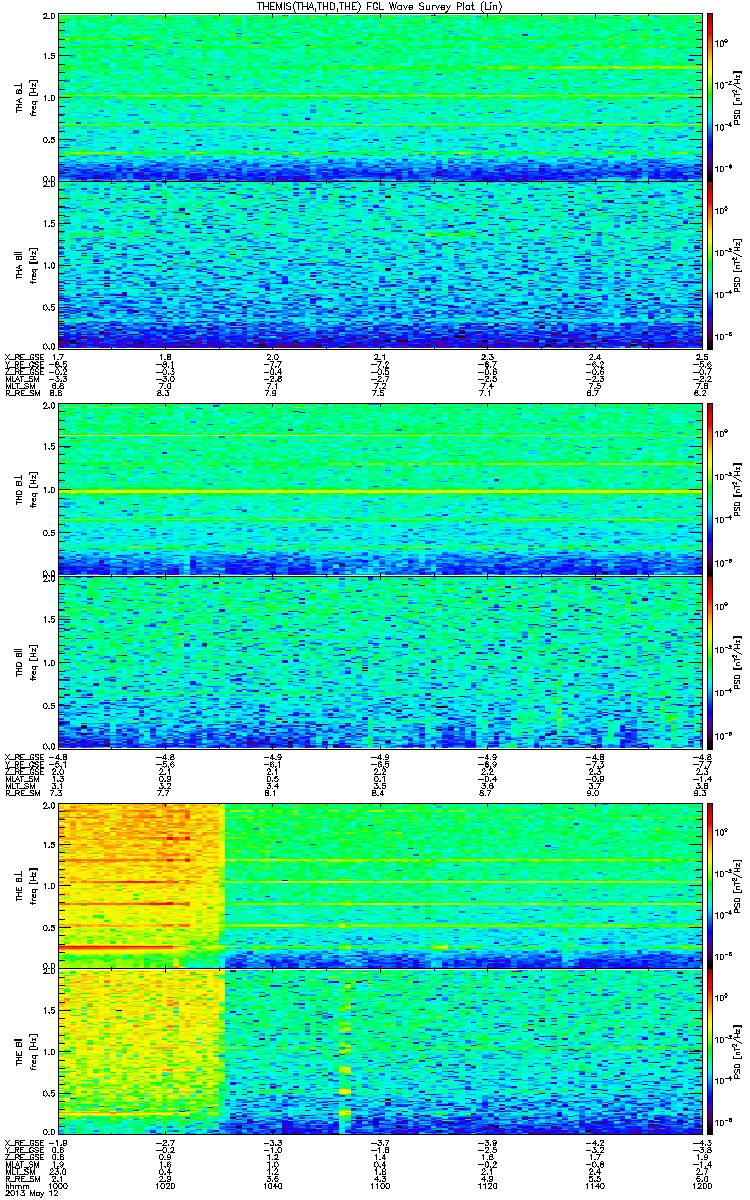Viewport: 750px width, 1200px height.
Task: Click the R_RE_SM row label under THA panels
Action: point(21,395)
